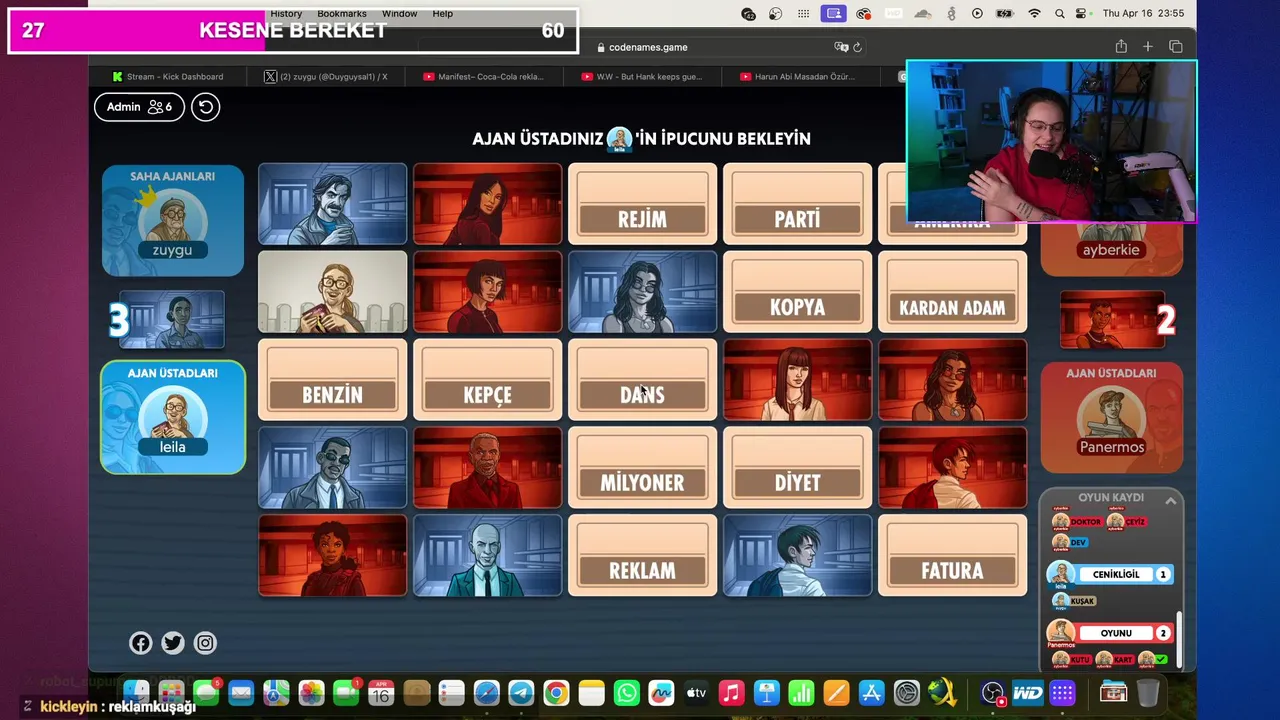
Task: Open the Help menu
Action: coord(443,13)
